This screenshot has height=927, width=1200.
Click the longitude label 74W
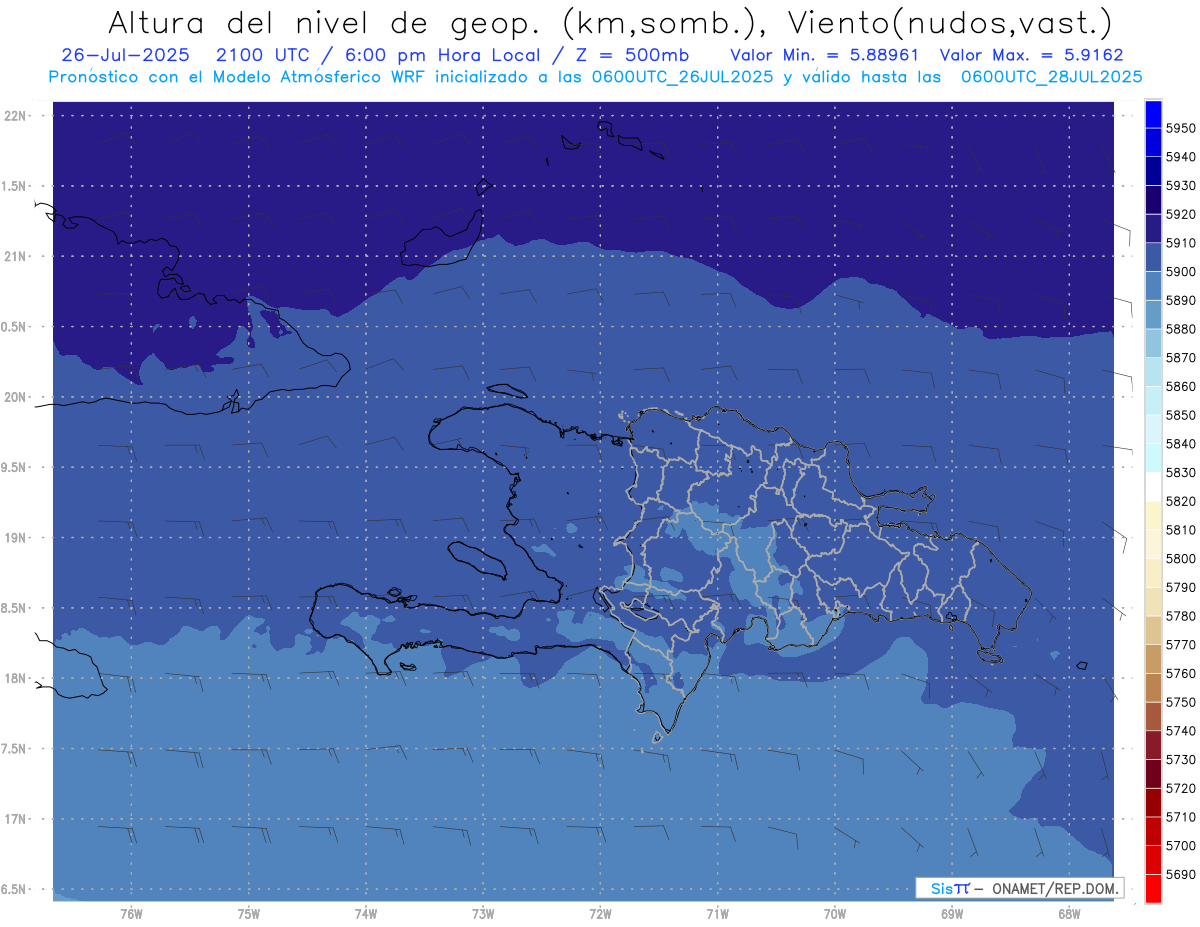[366, 913]
